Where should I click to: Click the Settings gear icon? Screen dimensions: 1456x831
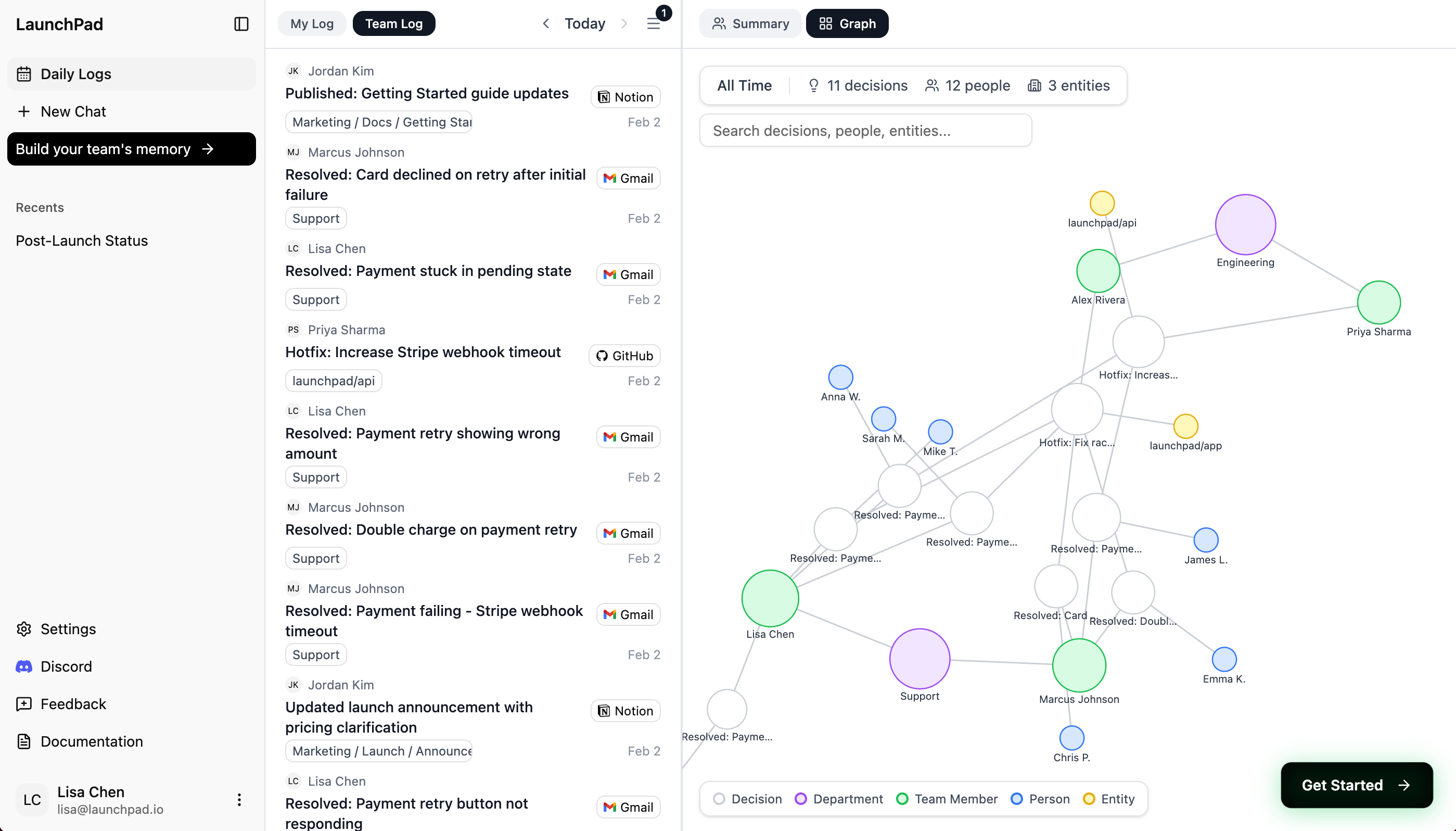(24, 629)
